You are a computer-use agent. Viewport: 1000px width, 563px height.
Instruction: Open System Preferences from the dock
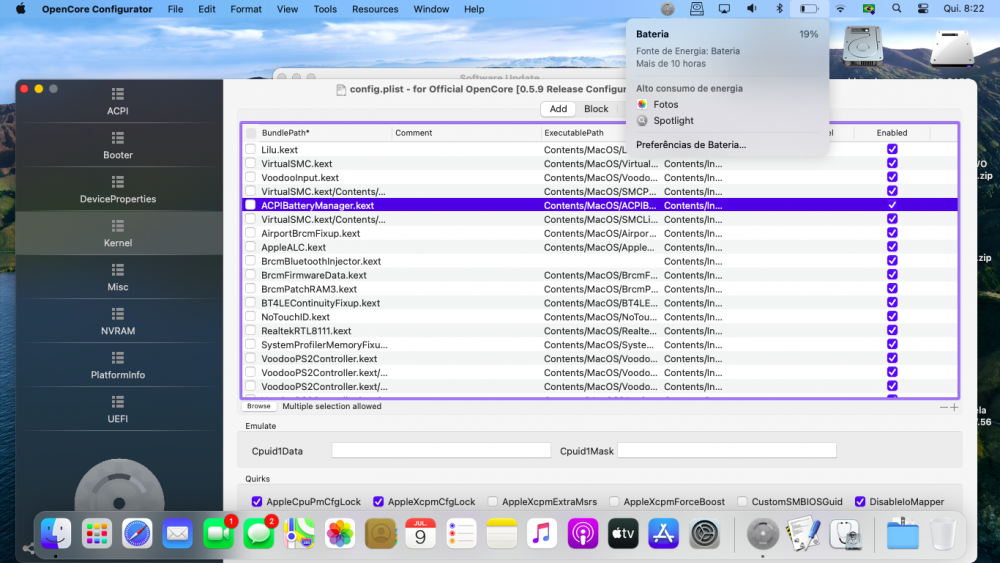pos(704,534)
